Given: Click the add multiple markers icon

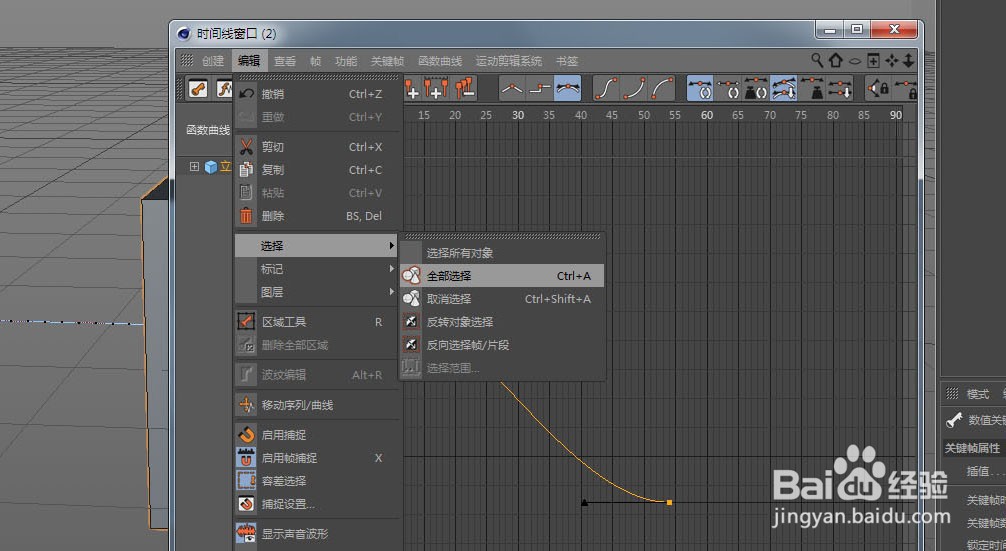Looking at the screenshot, I should [x=436, y=89].
